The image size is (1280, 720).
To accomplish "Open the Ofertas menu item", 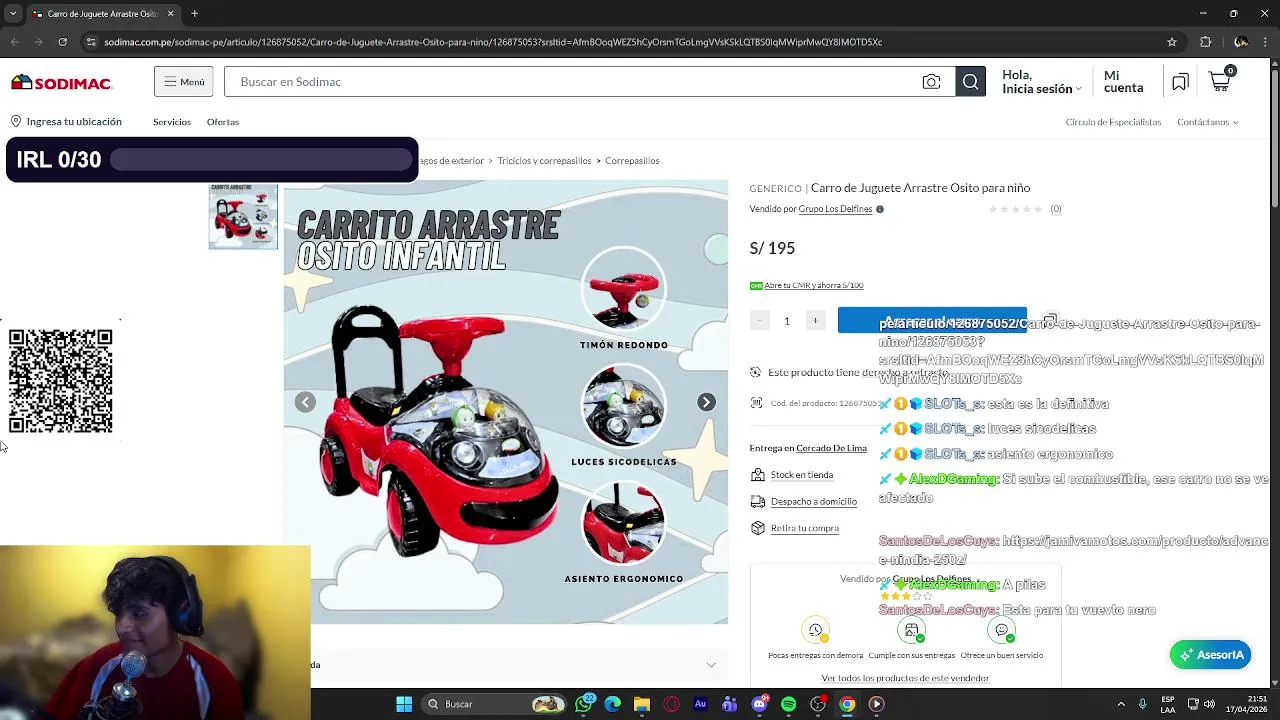I will pyautogui.click(x=222, y=122).
